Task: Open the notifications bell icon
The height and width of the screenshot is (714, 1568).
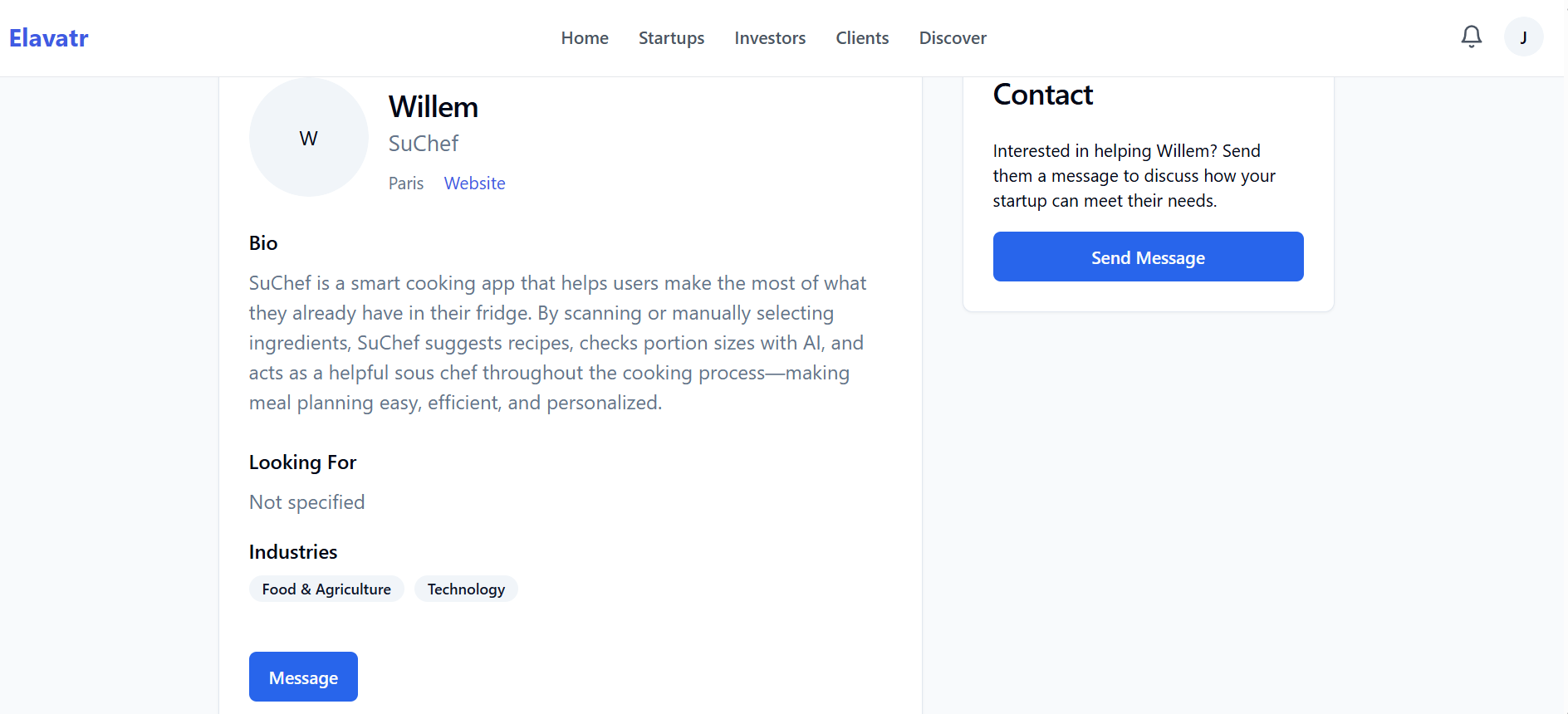Action: 1471,37
